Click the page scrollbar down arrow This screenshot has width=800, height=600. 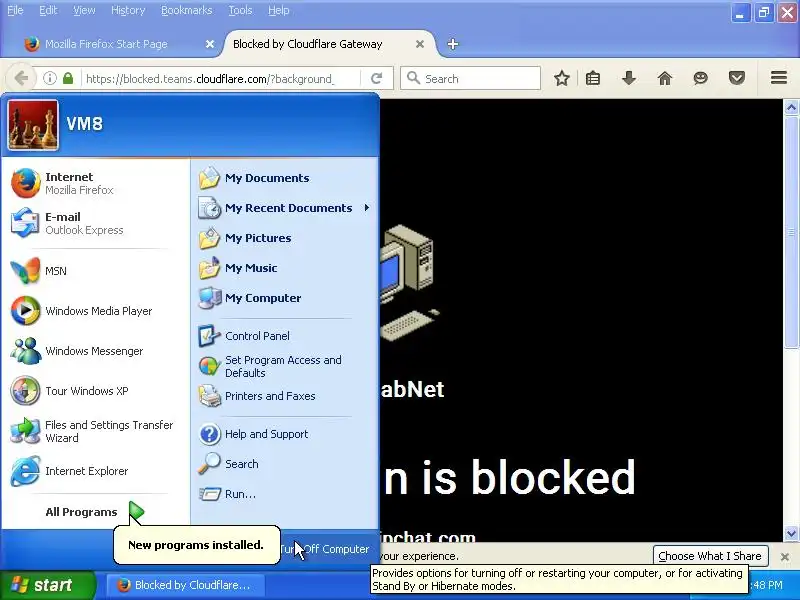coord(791,534)
